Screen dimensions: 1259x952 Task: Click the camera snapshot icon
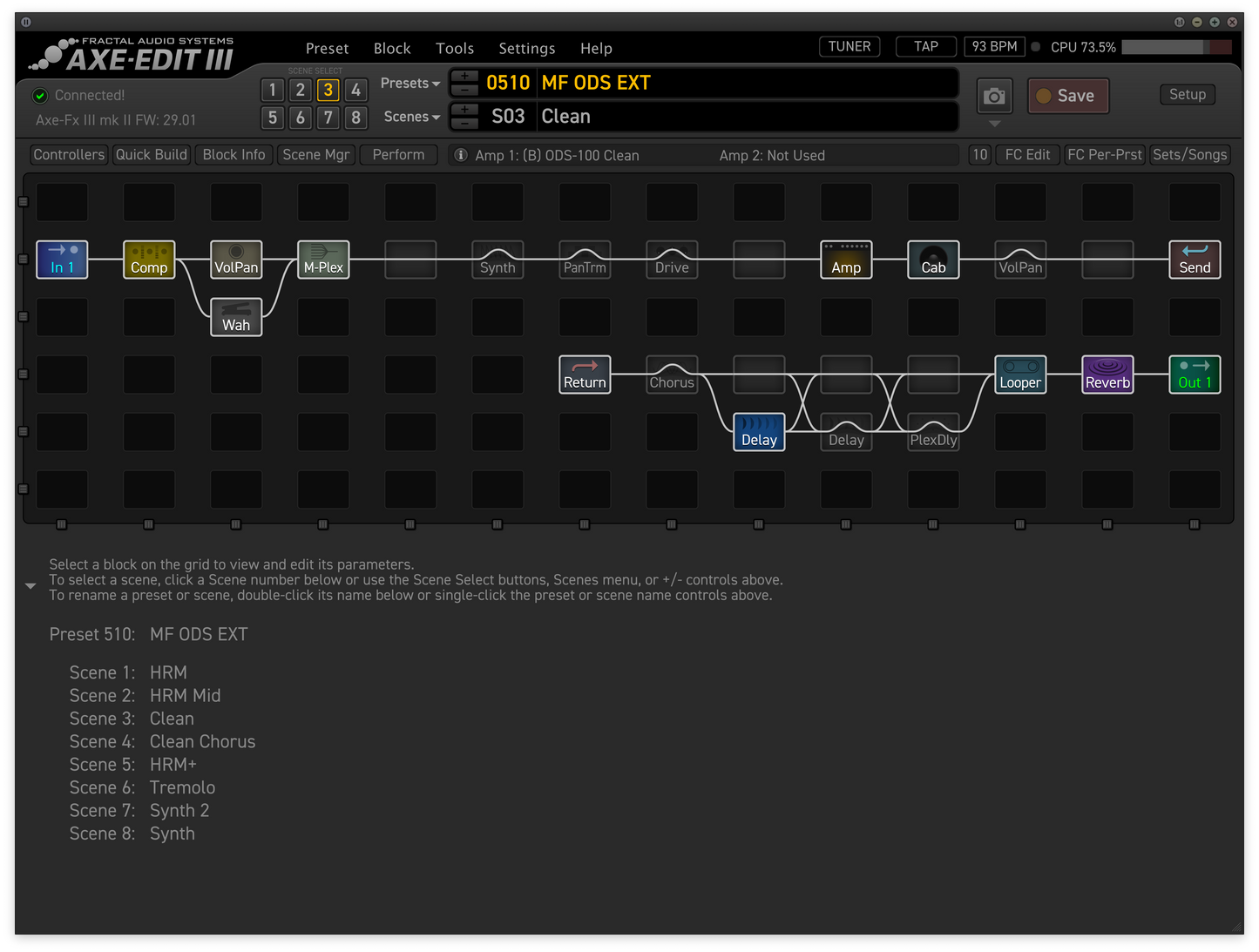point(994,97)
